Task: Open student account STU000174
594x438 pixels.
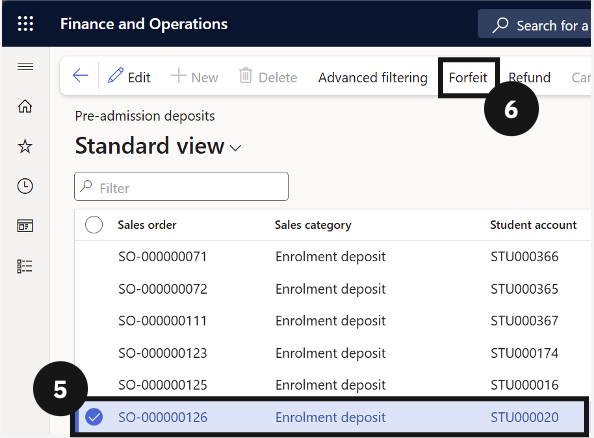Action: tap(524, 354)
